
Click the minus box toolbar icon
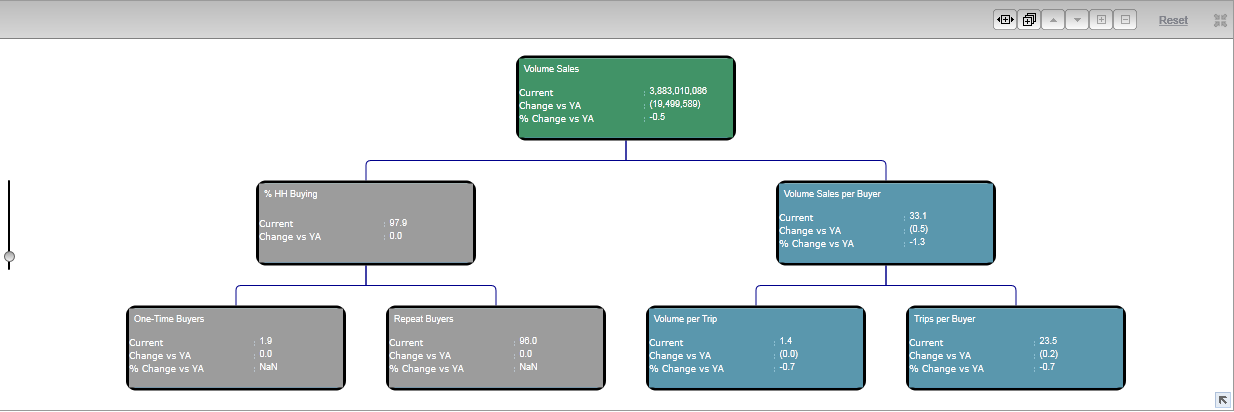(x=1124, y=20)
